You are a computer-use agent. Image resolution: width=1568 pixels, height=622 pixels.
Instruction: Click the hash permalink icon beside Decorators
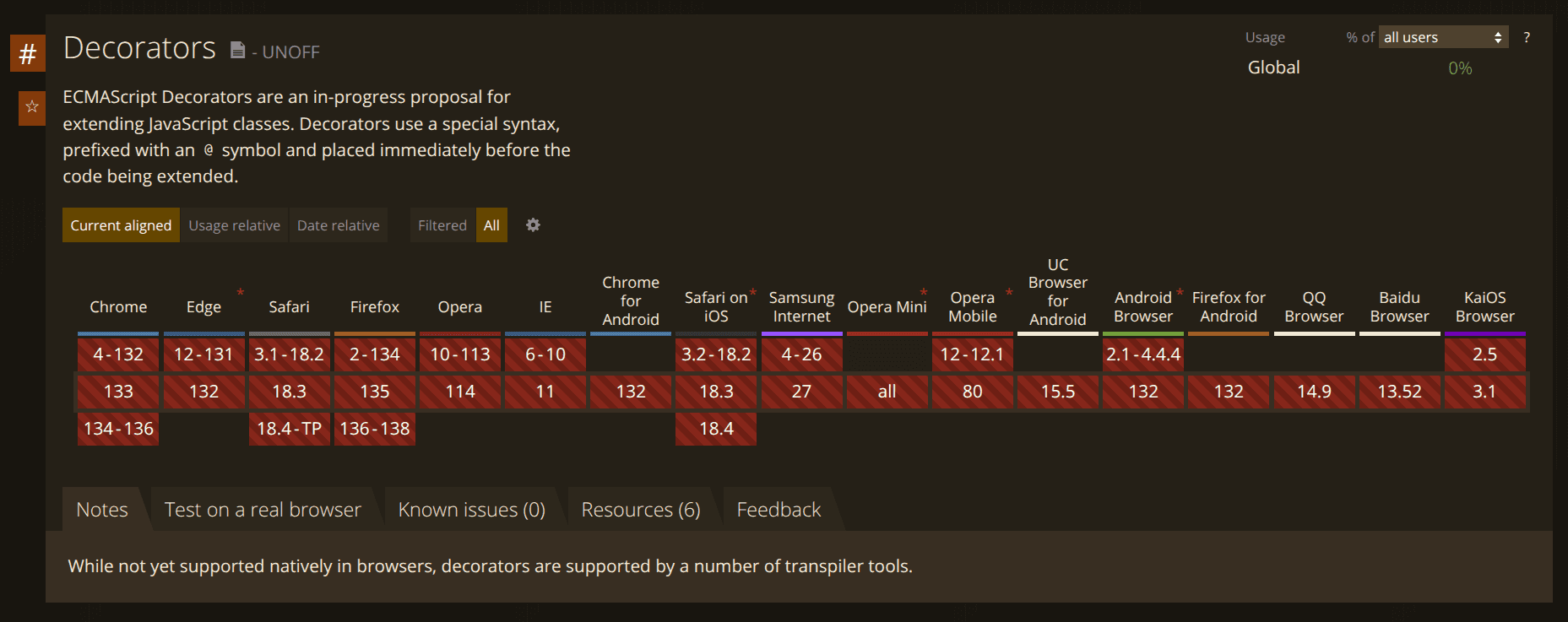(x=27, y=54)
